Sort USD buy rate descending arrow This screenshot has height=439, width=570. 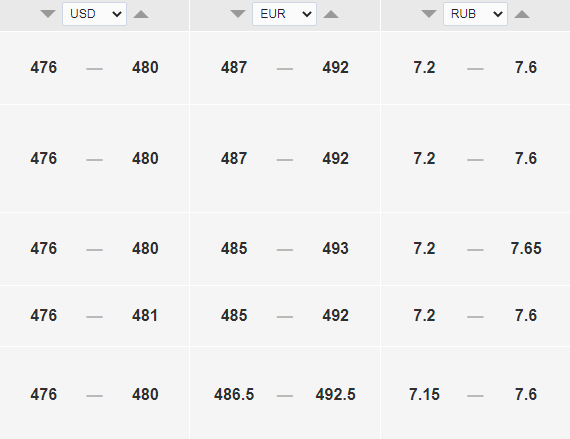point(48,14)
